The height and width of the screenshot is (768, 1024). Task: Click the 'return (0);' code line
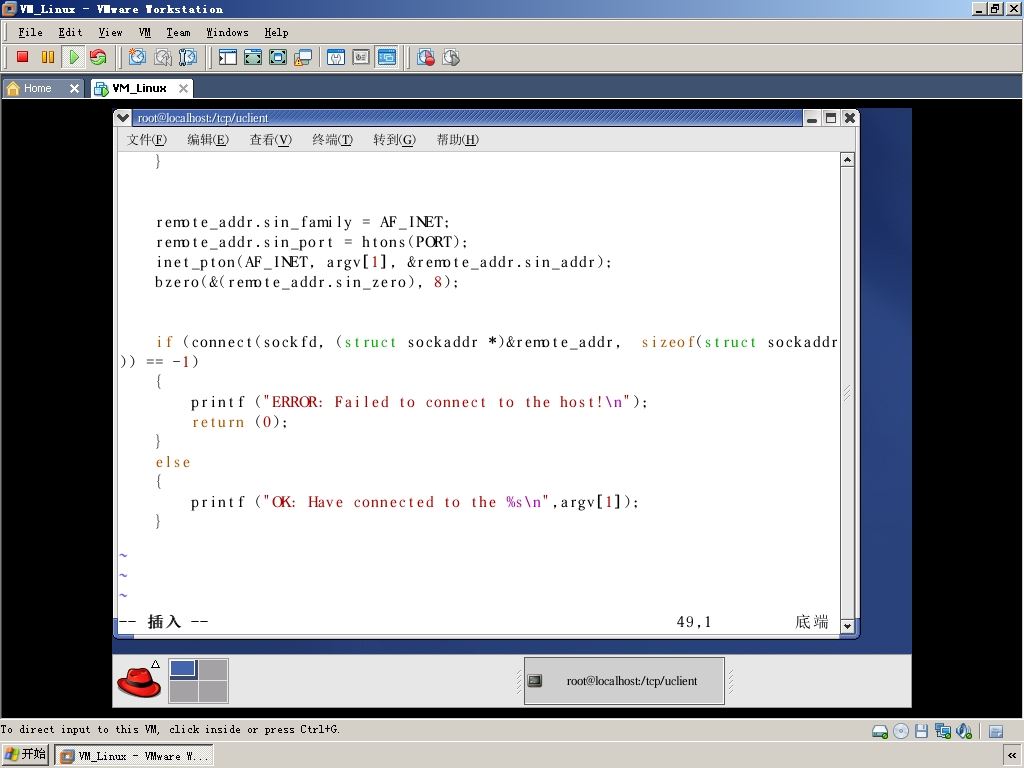239,423
